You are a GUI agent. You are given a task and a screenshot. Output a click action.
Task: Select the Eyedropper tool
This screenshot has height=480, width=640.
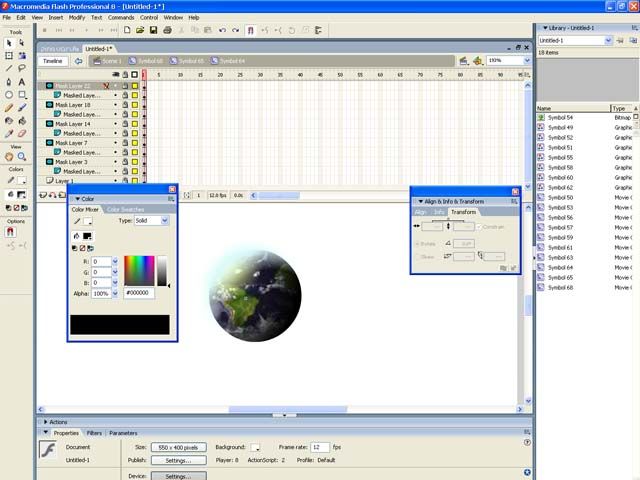[x=9, y=134]
